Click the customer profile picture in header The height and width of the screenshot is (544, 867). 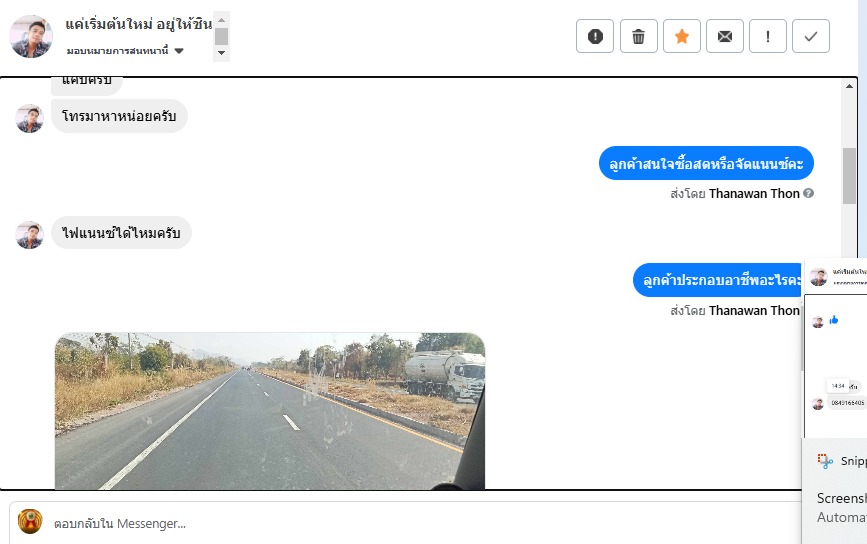pos(31,36)
